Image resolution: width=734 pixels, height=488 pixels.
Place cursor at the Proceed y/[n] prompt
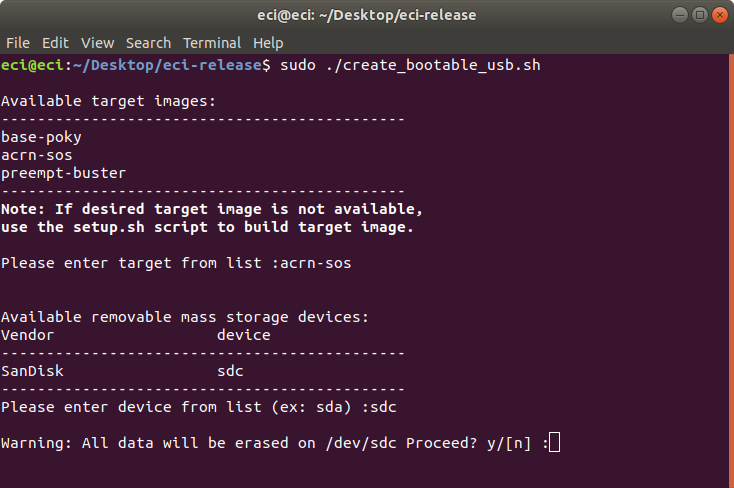click(554, 443)
